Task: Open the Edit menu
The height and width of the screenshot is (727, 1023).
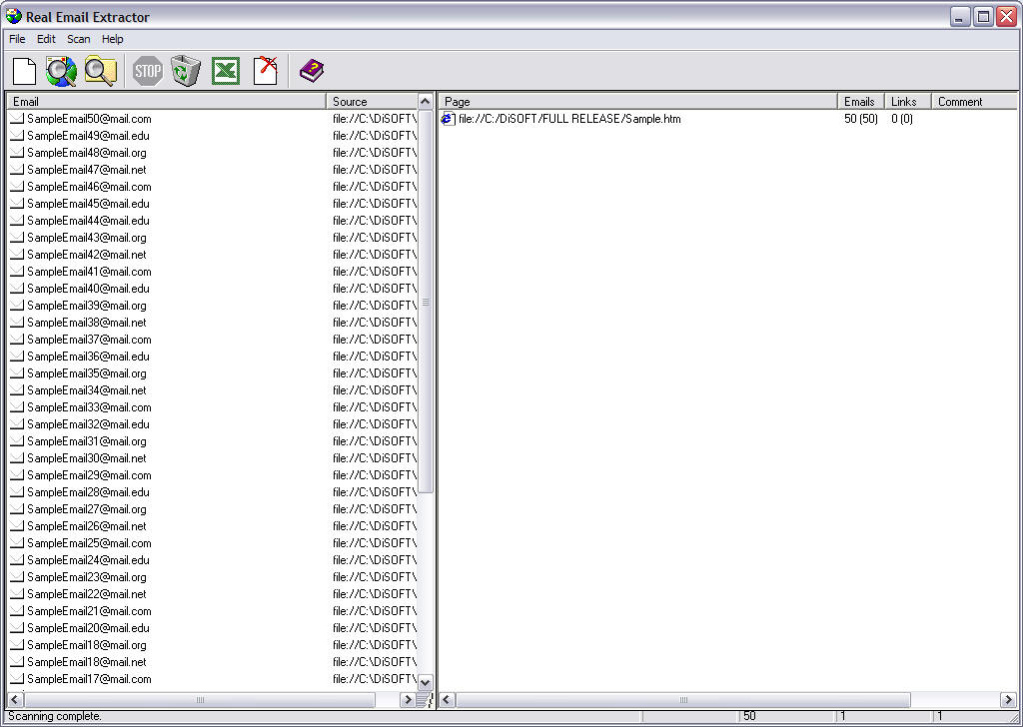Action: coord(46,39)
